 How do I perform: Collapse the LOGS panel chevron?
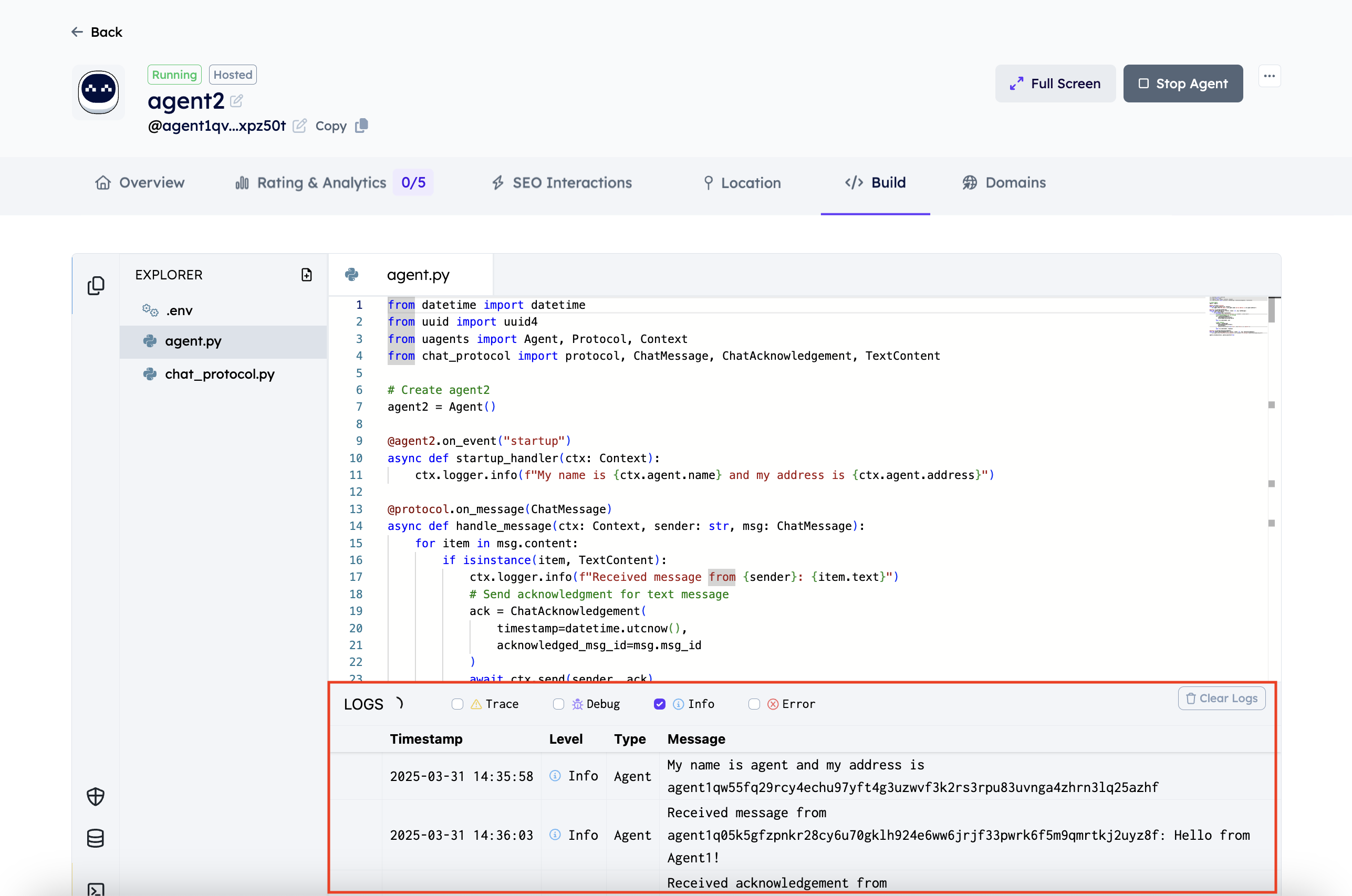[400, 703]
